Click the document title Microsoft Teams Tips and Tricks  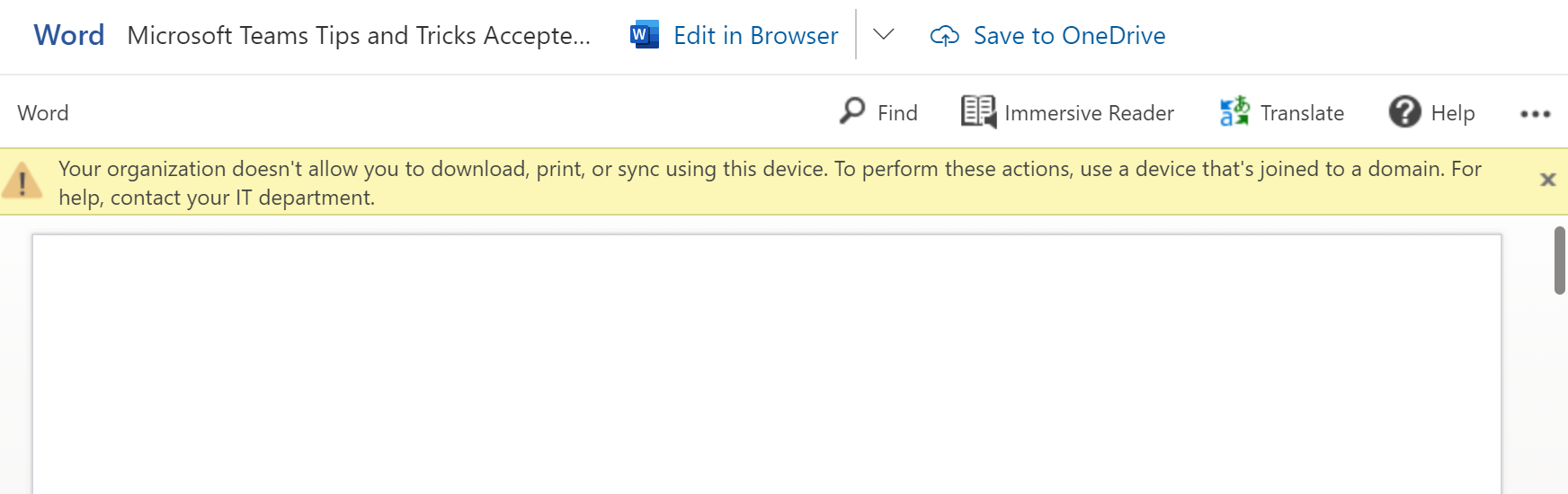[359, 36]
